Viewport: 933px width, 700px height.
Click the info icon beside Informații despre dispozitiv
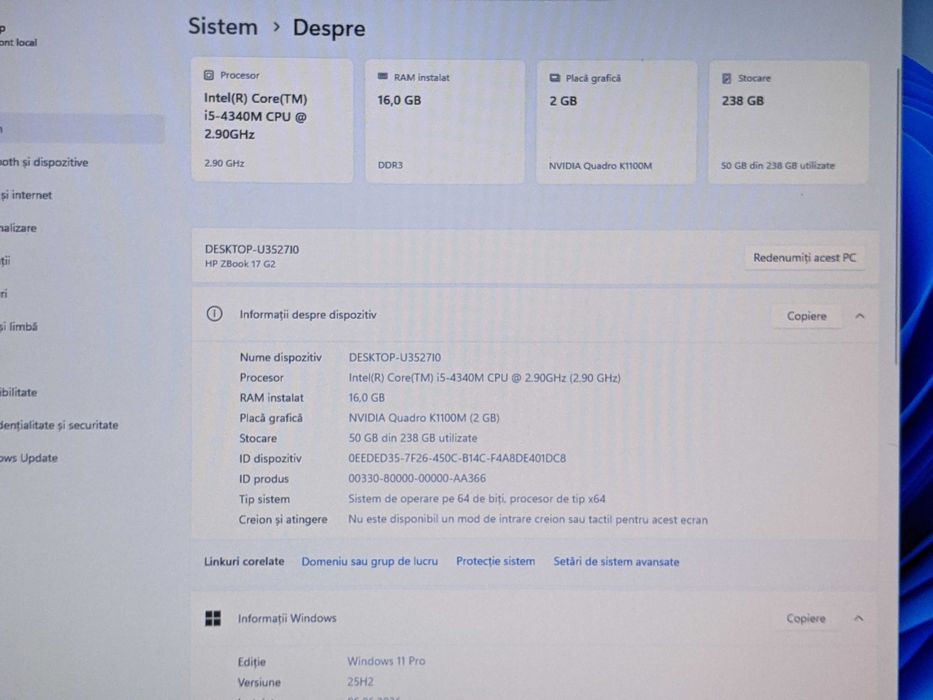[x=214, y=314]
